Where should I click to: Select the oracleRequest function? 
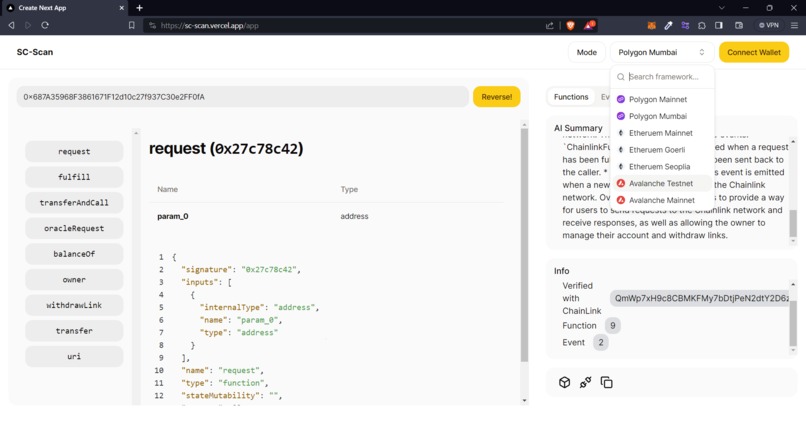tap(74, 228)
